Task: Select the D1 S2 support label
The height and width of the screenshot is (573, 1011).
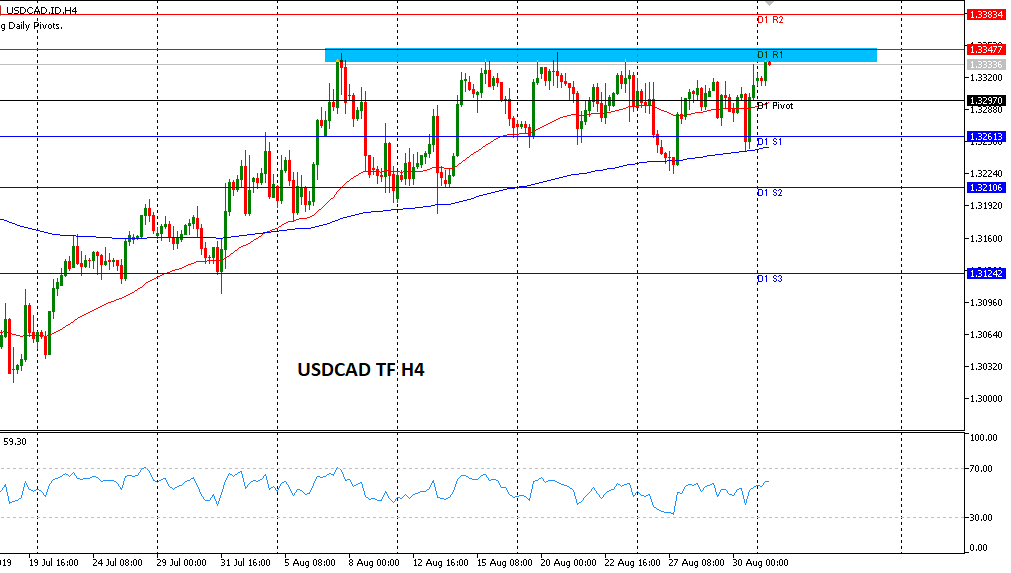Action: [769, 192]
